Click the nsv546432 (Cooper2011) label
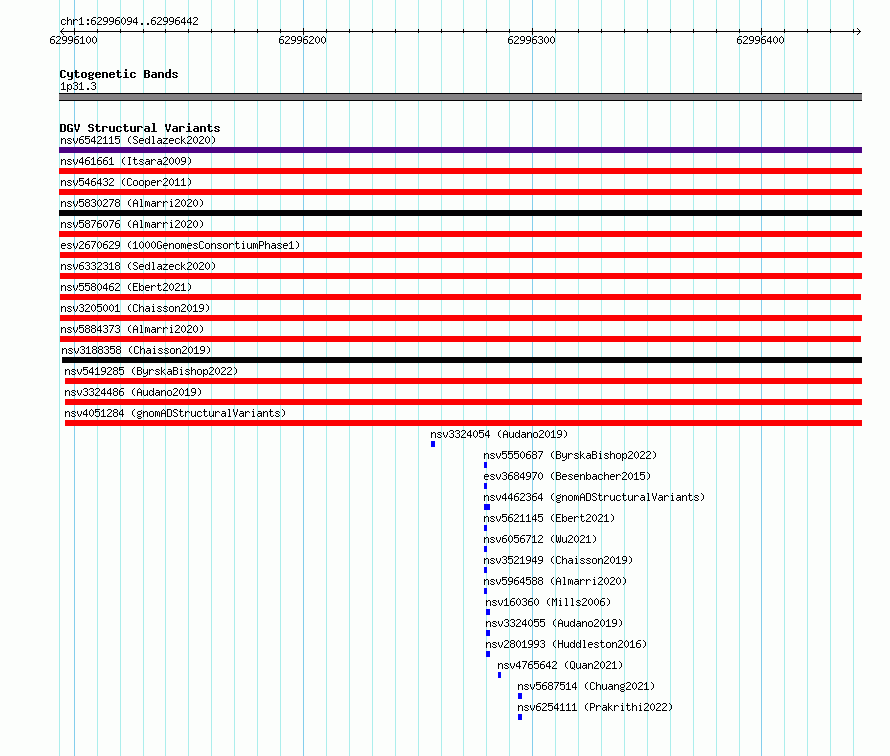 point(126,182)
